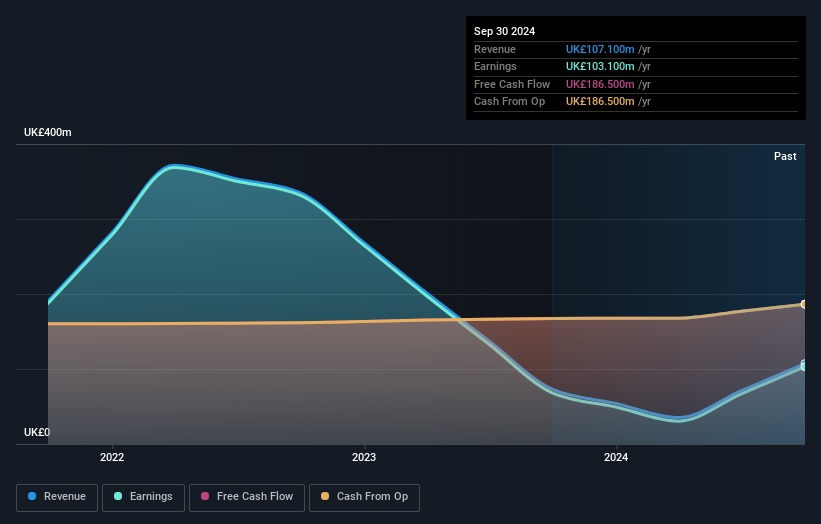Toggle the Earnings legend button

tap(143, 497)
